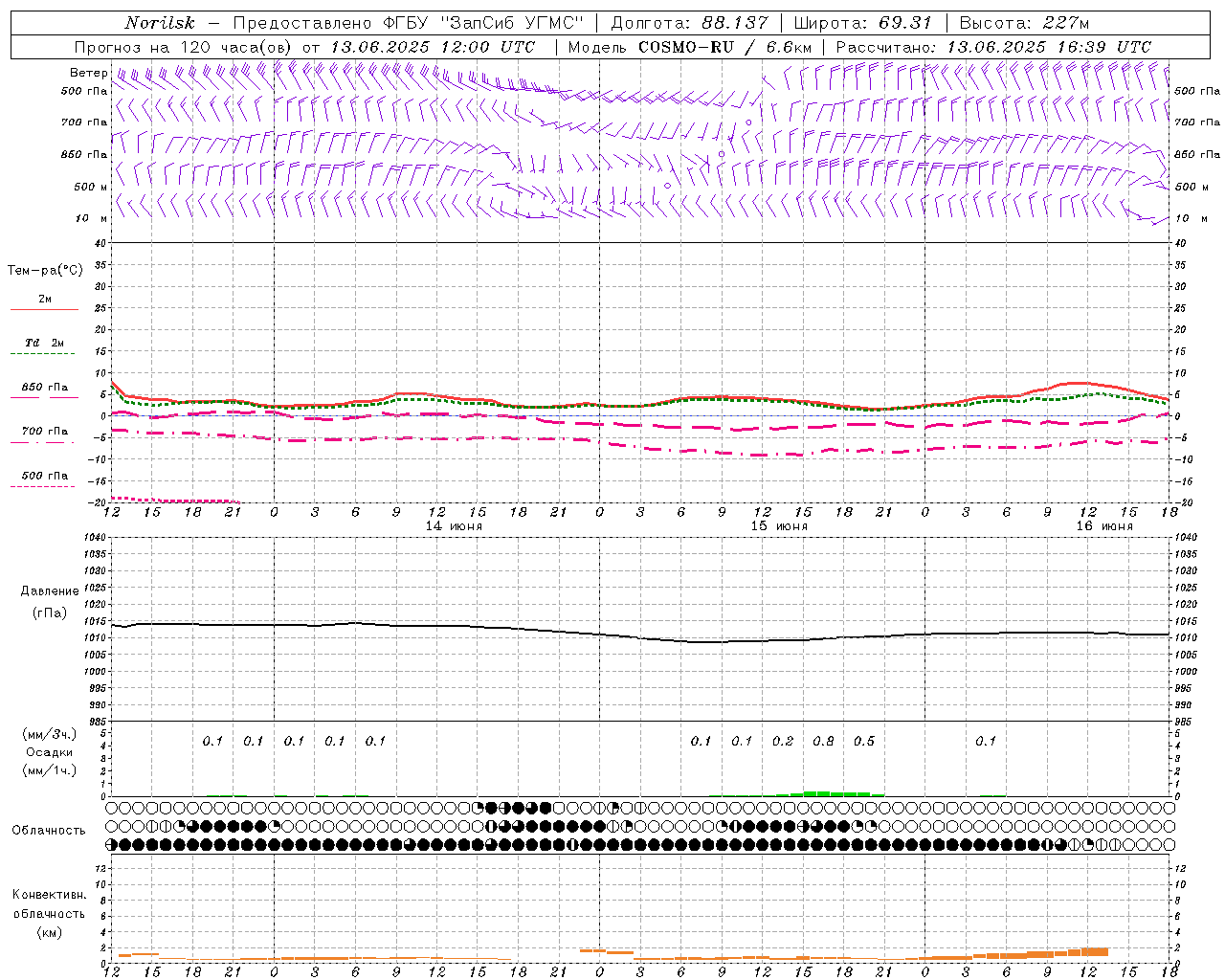The height and width of the screenshot is (980, 1225).
Task: Click the "Тем-ра(°C)" temperature panel label
Action: pos(45,271)
